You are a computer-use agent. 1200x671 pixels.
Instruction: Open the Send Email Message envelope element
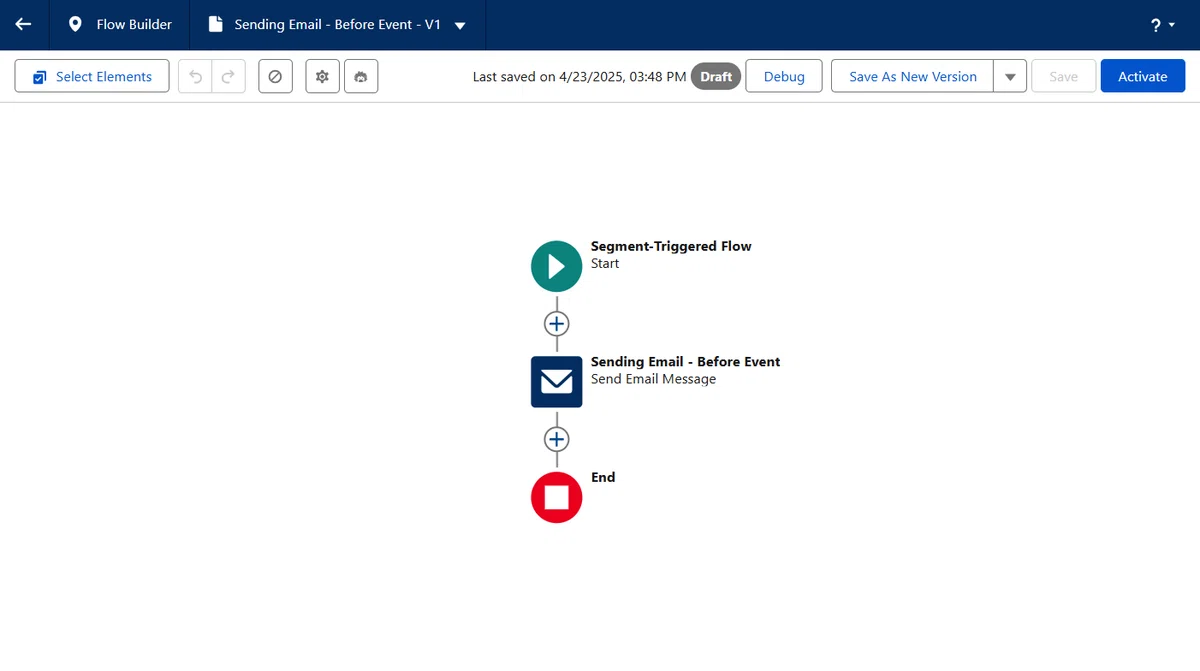(556, 382)
